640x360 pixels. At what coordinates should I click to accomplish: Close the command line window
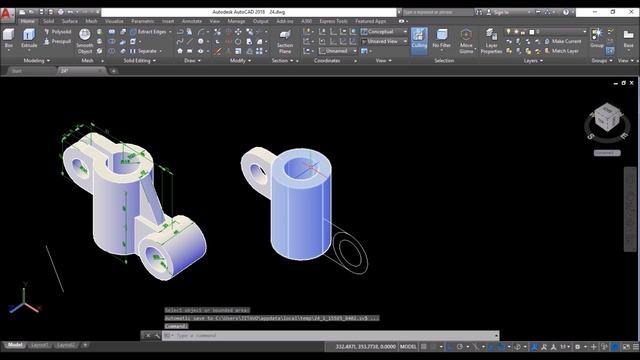click(x=148, y=336)
